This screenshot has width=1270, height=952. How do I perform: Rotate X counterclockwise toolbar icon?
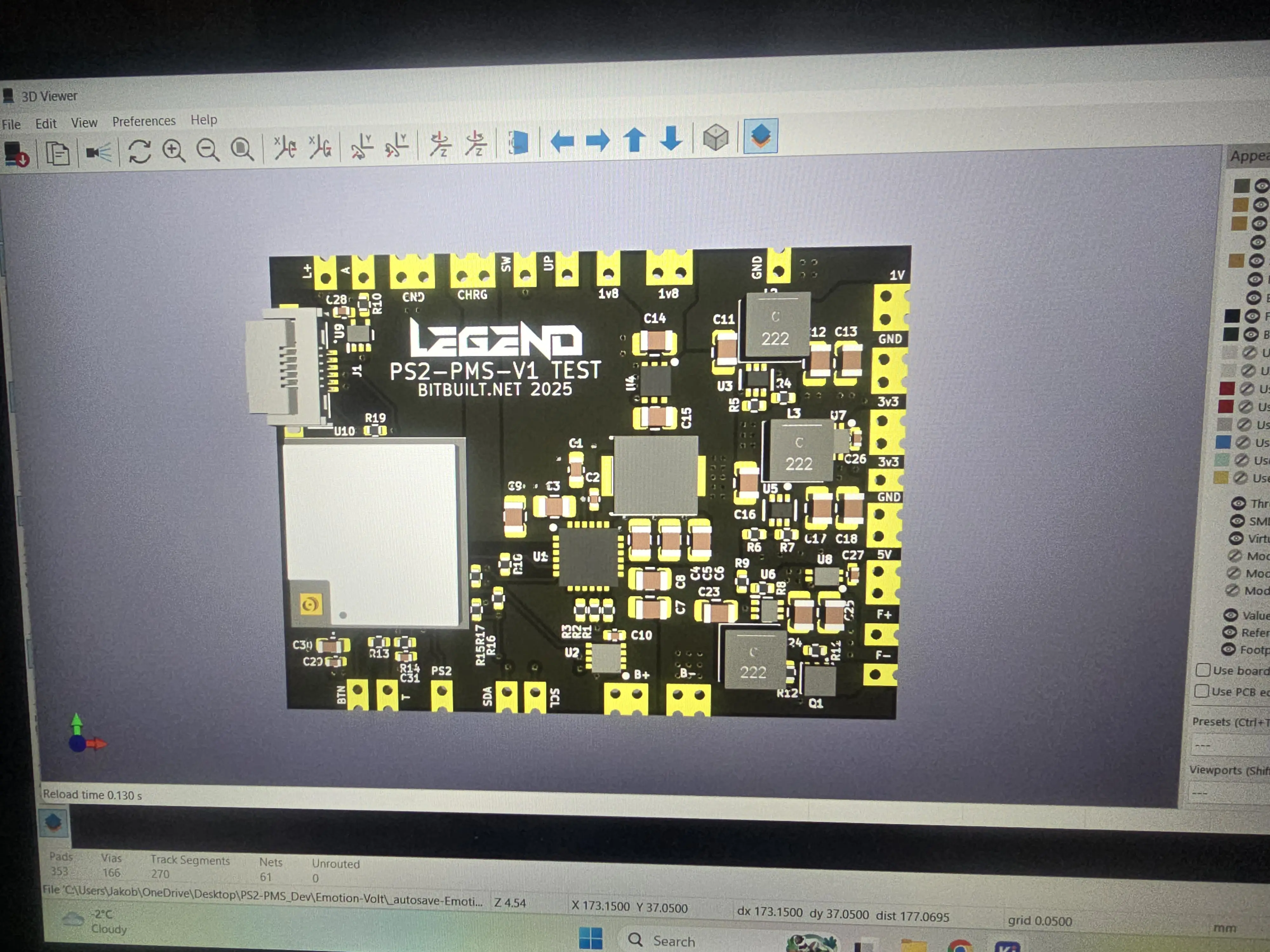(320, 148)
